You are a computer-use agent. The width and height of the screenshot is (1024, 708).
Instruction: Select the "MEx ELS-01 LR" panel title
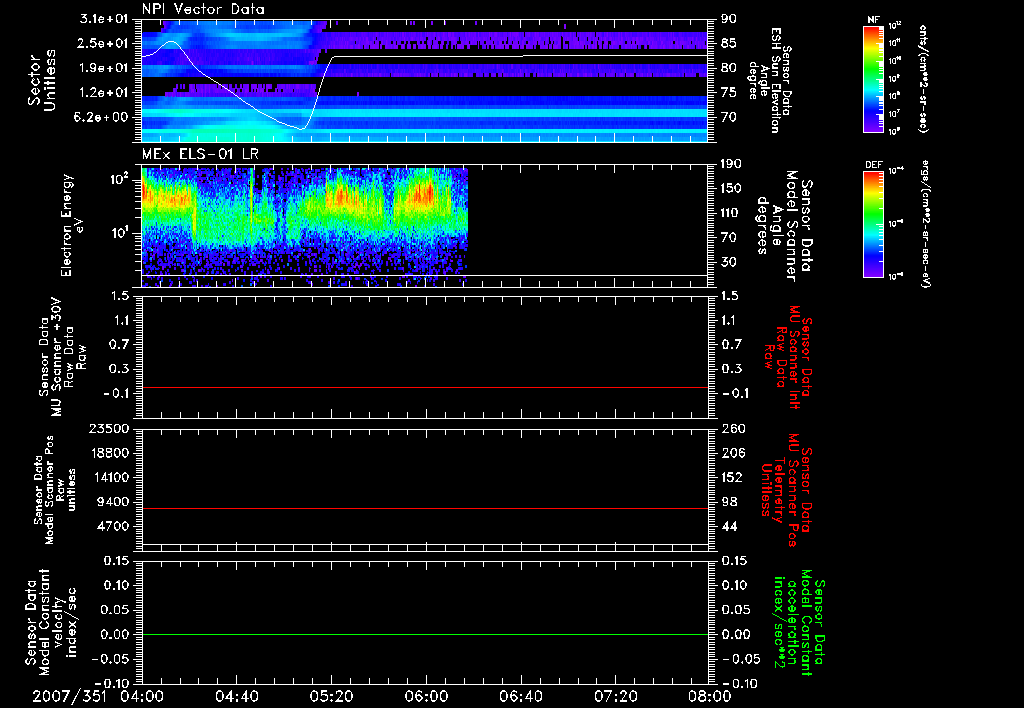tap(200, 154)
